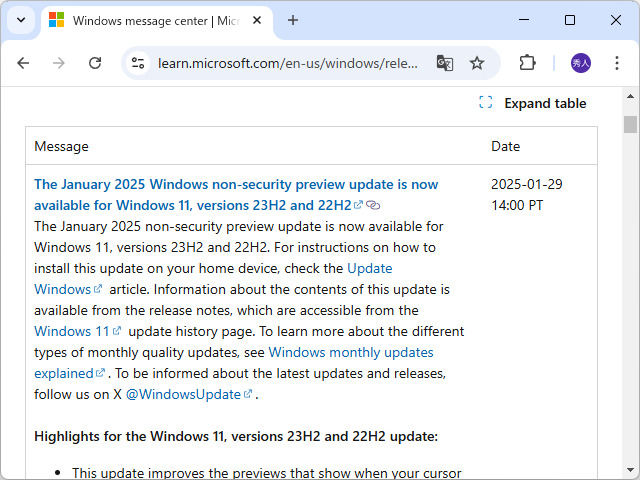Click the translate page icon
Screen dimensions: 640x480
coord(445,63)
